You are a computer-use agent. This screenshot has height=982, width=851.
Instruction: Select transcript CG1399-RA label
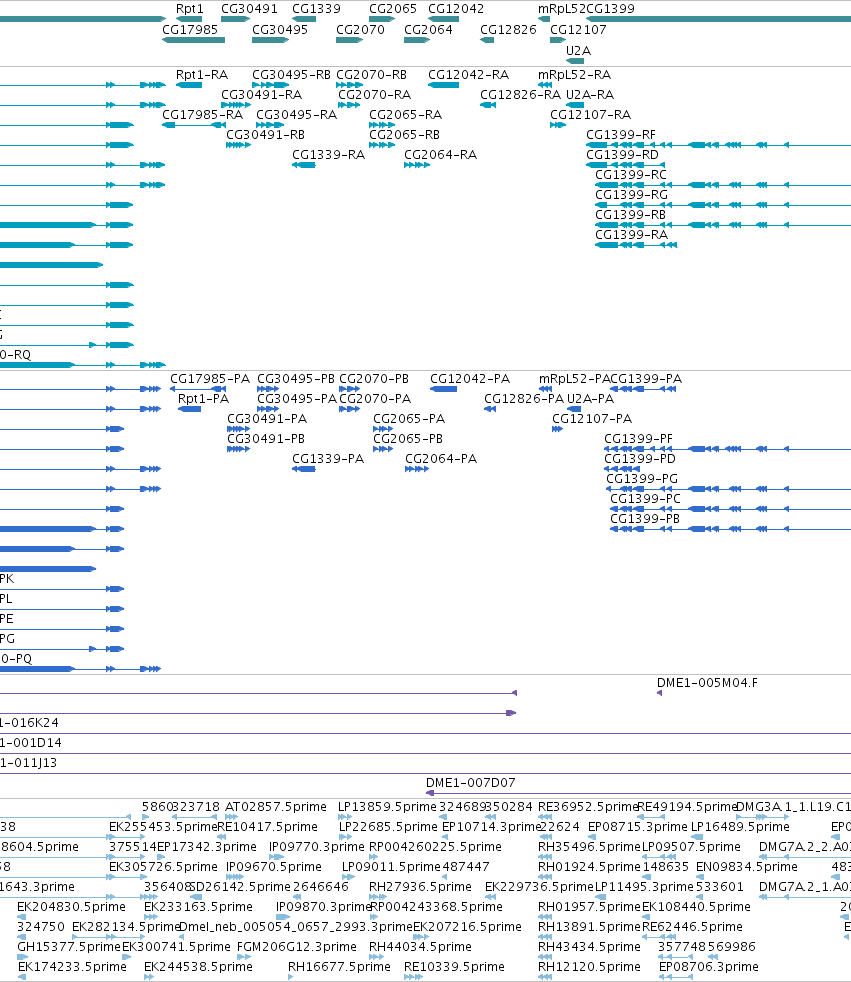click(x=631, y=235)
